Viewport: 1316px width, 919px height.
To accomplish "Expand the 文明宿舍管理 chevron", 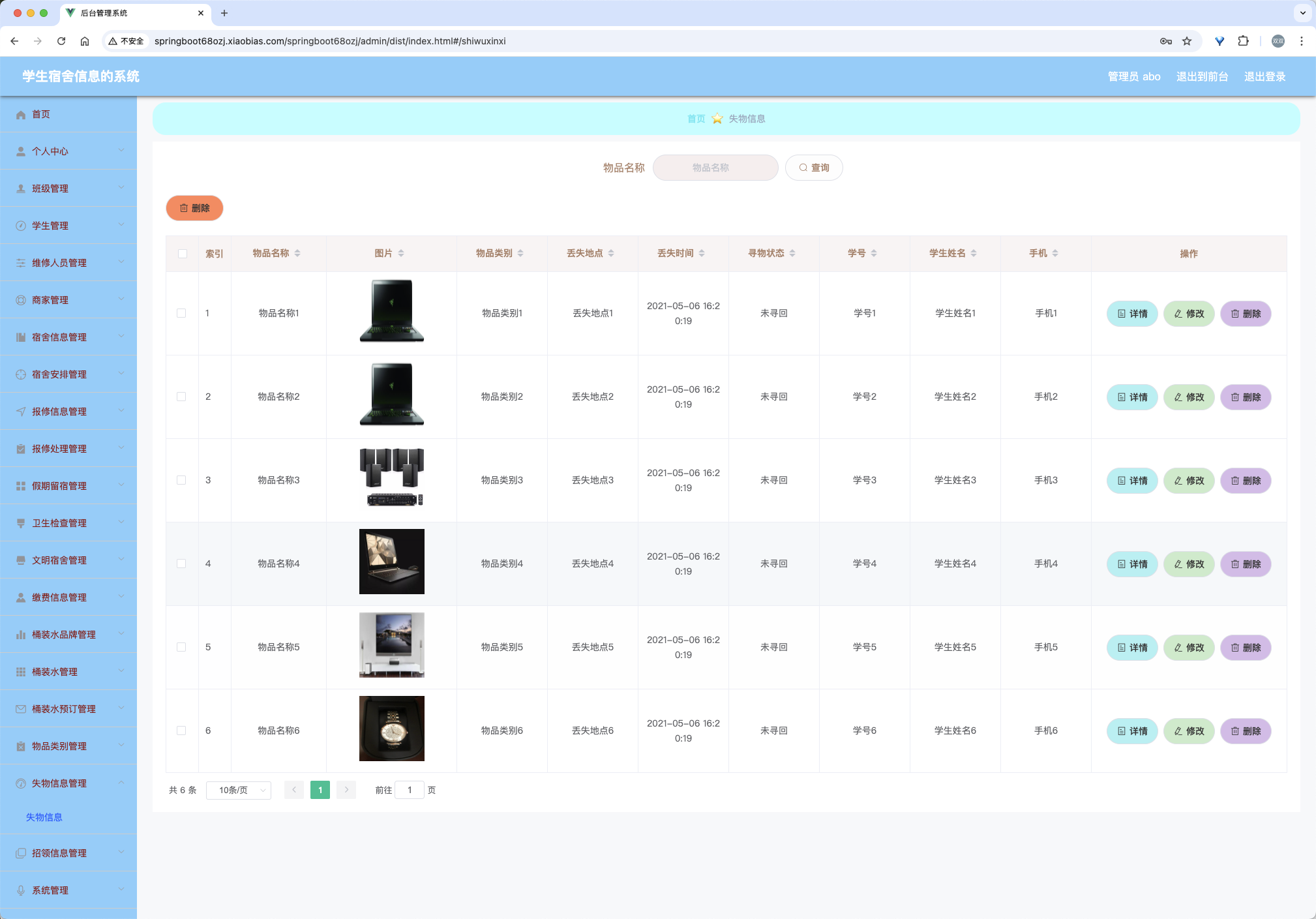I will (x=121, y=560).
